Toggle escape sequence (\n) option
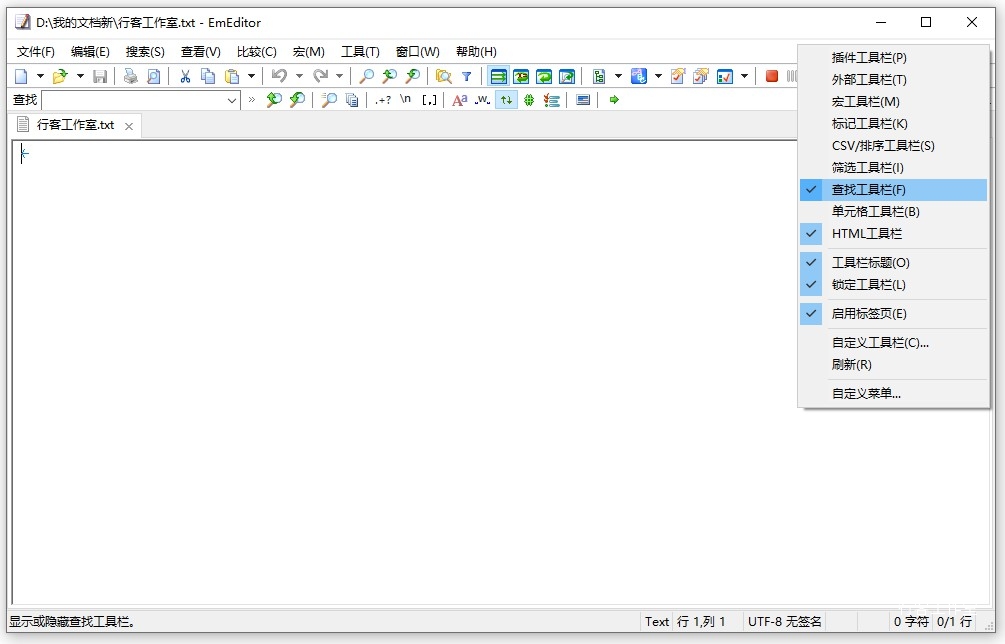The height and width of the screenshot is (644, 1005). point(406,100)
